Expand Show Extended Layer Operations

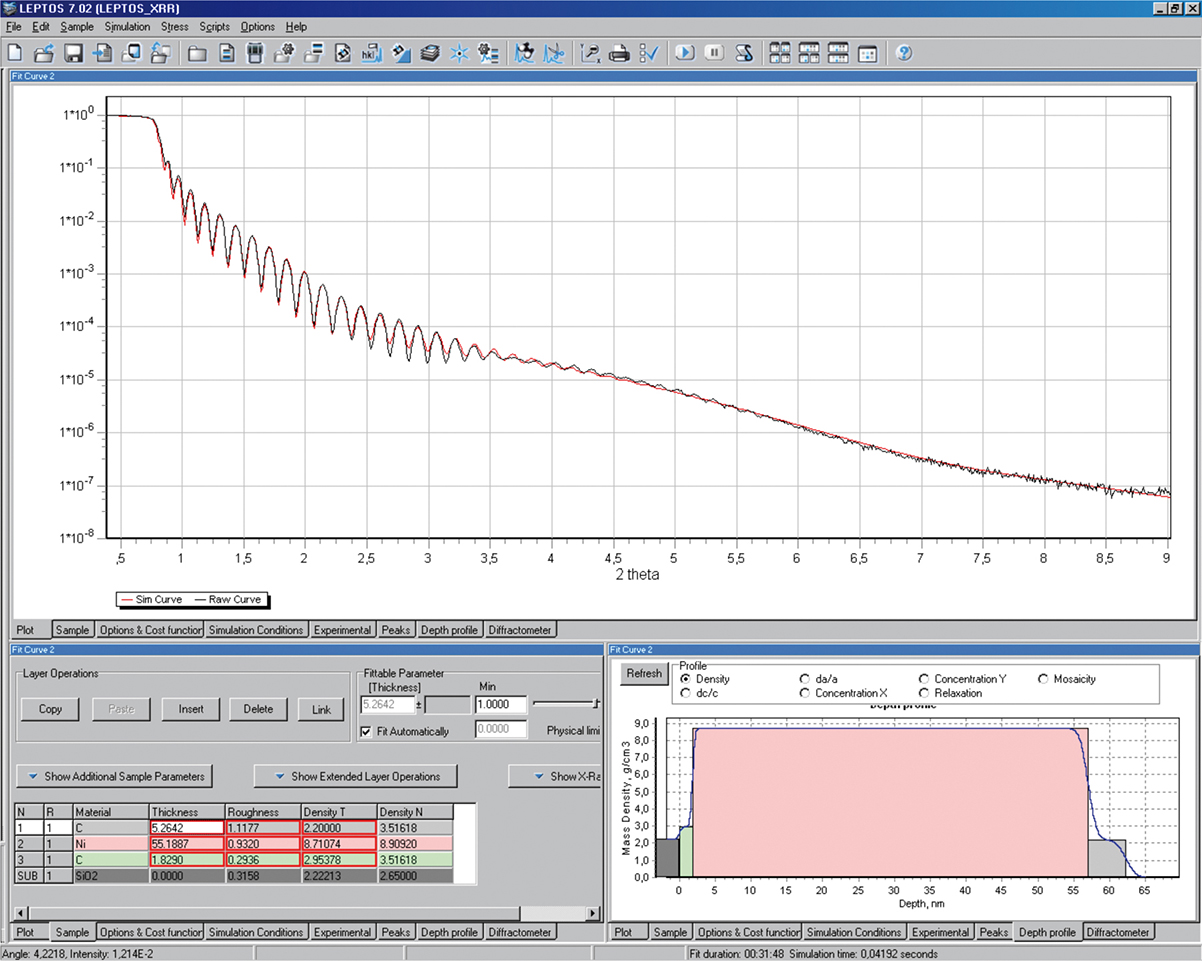pyautogui.click(x=356, y=776)
